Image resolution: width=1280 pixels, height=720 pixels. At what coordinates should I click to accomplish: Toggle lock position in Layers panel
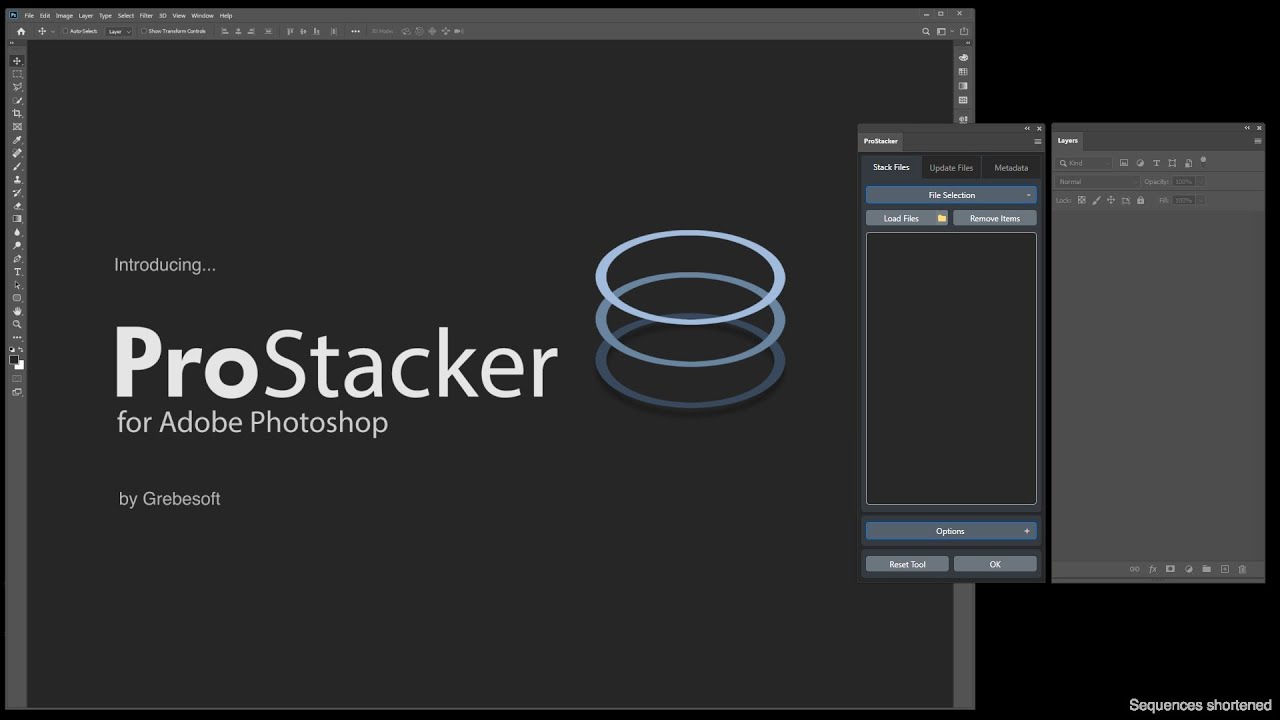pos(1111,200)
